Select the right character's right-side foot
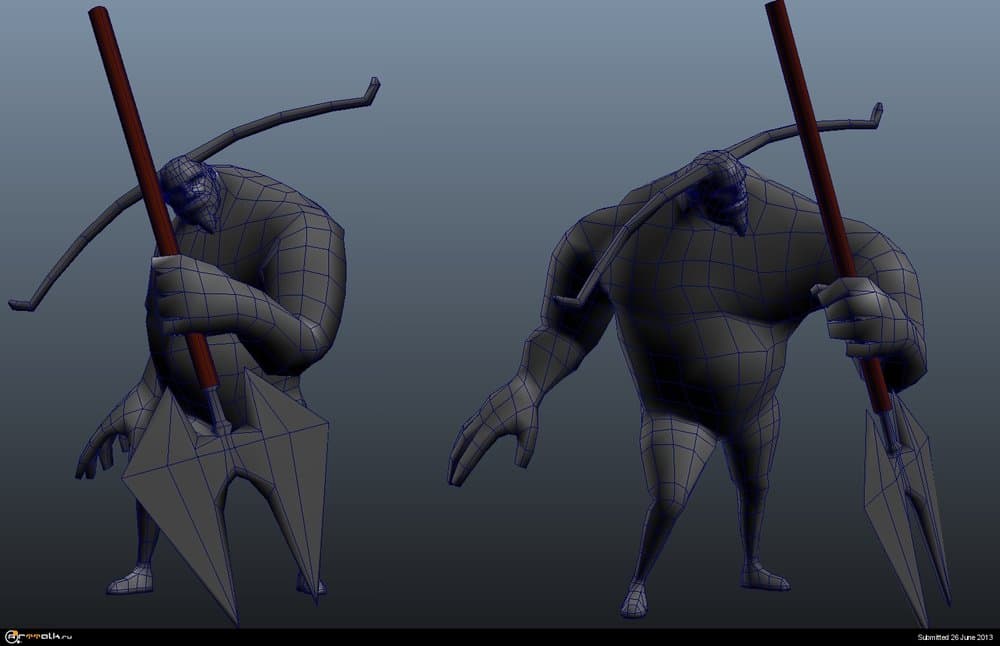The height and width of the screenshot is (646, 1000). pos(762,574)
